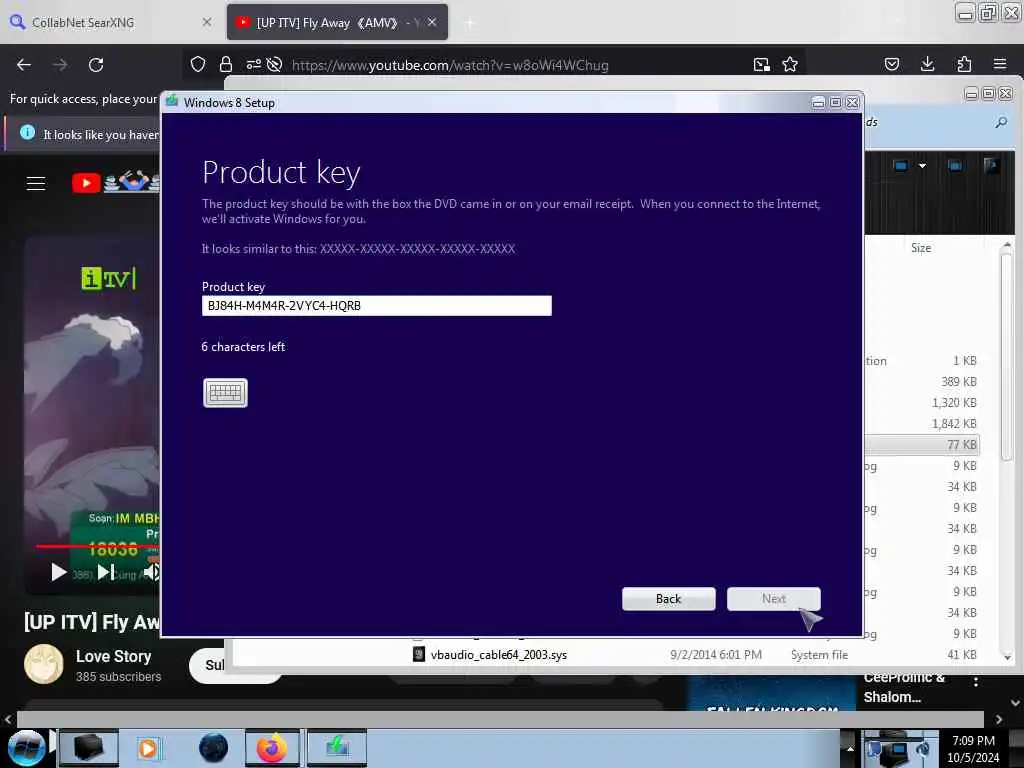Open the Love Story channel name link
The height and width of the screenshot is (768, 1024).
click(x=114, y=656)
